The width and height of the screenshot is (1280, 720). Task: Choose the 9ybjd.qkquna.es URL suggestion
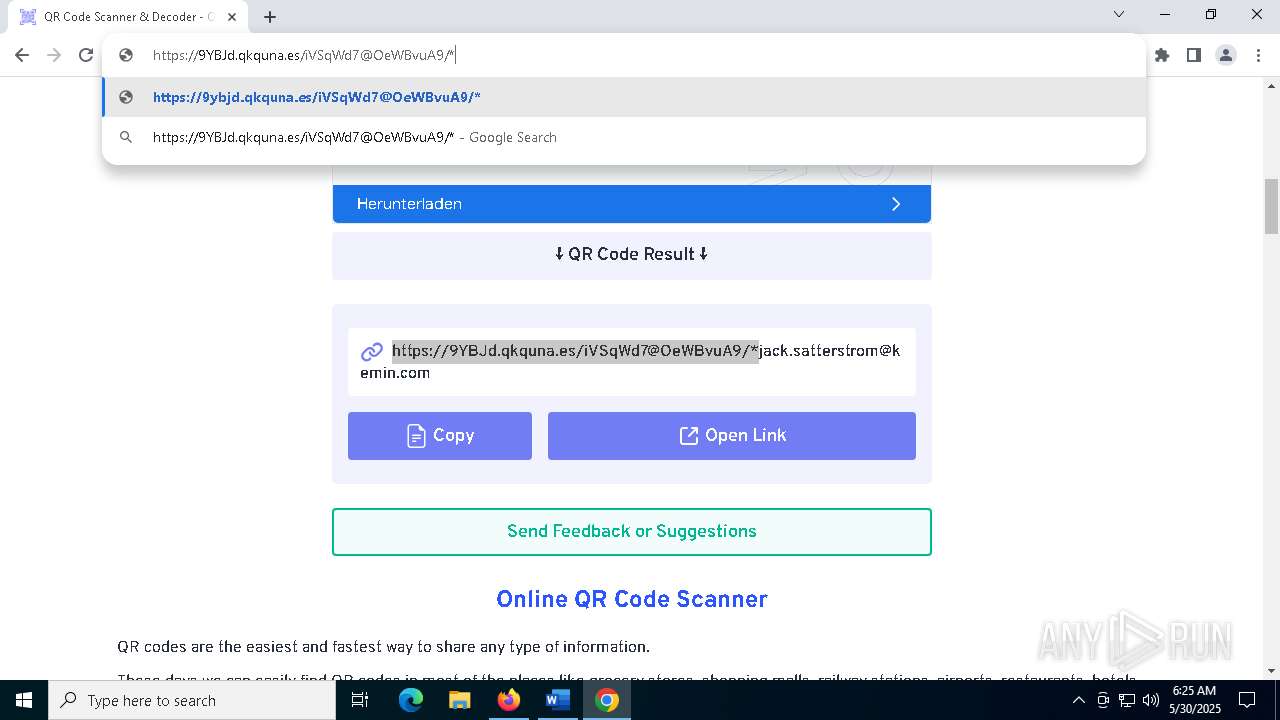624,97
